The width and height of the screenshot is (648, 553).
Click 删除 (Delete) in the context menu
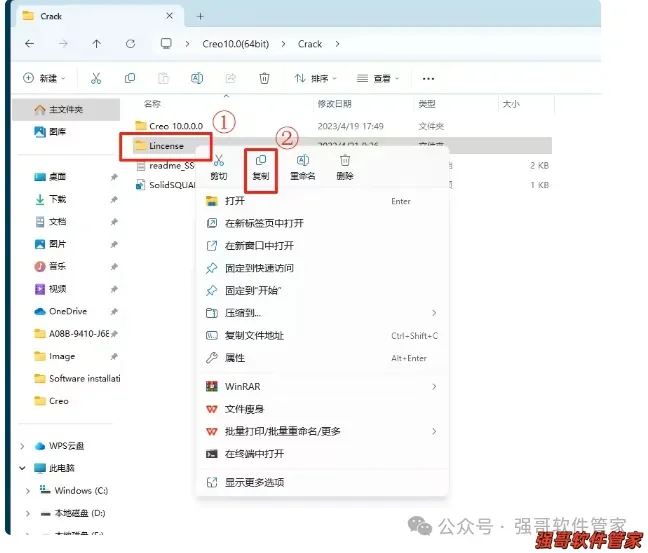click(x=345, y=168)
